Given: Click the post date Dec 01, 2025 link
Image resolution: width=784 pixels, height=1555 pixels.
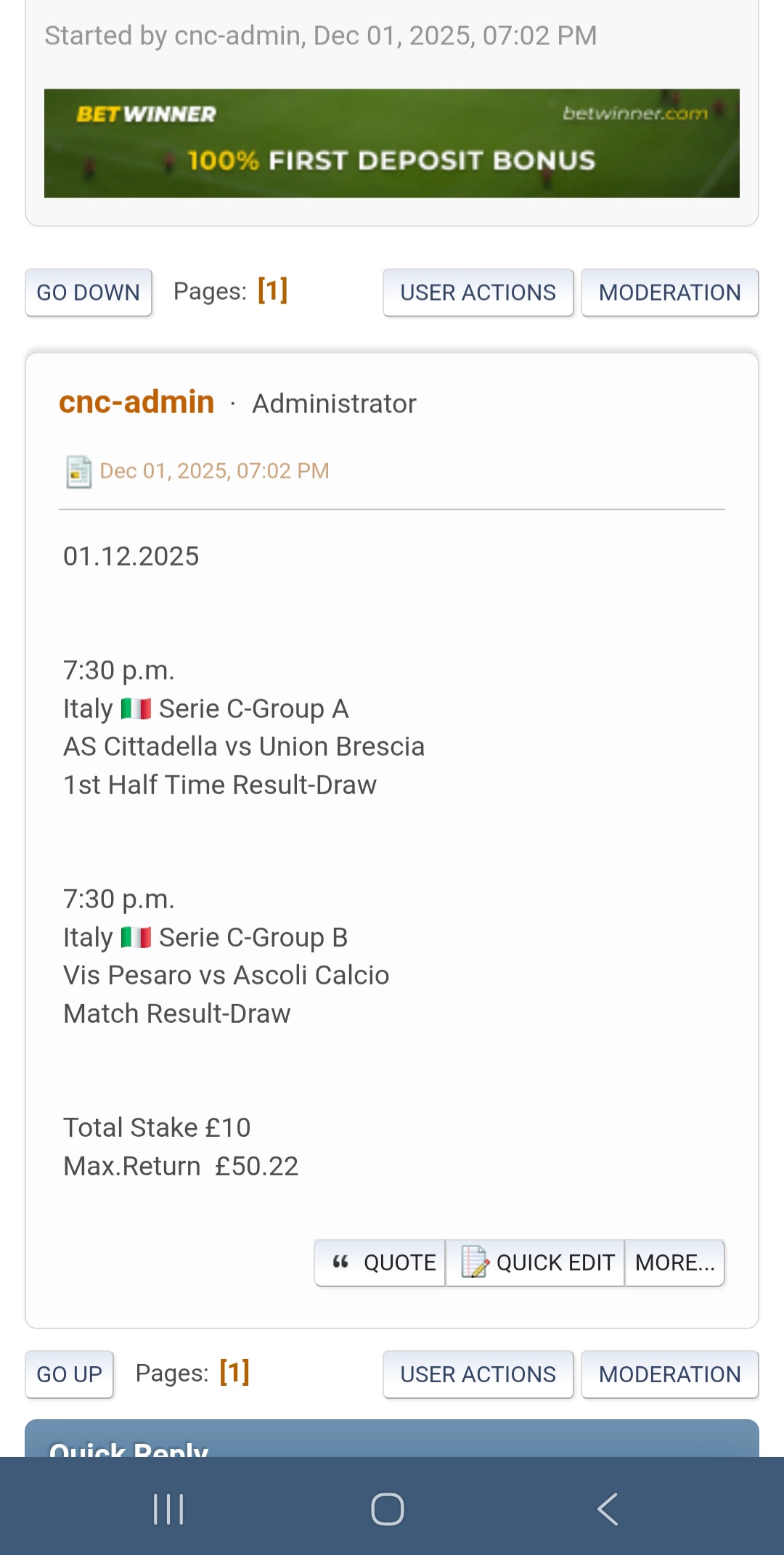Looking at the screenshot, I should click(x=214, y=471).
